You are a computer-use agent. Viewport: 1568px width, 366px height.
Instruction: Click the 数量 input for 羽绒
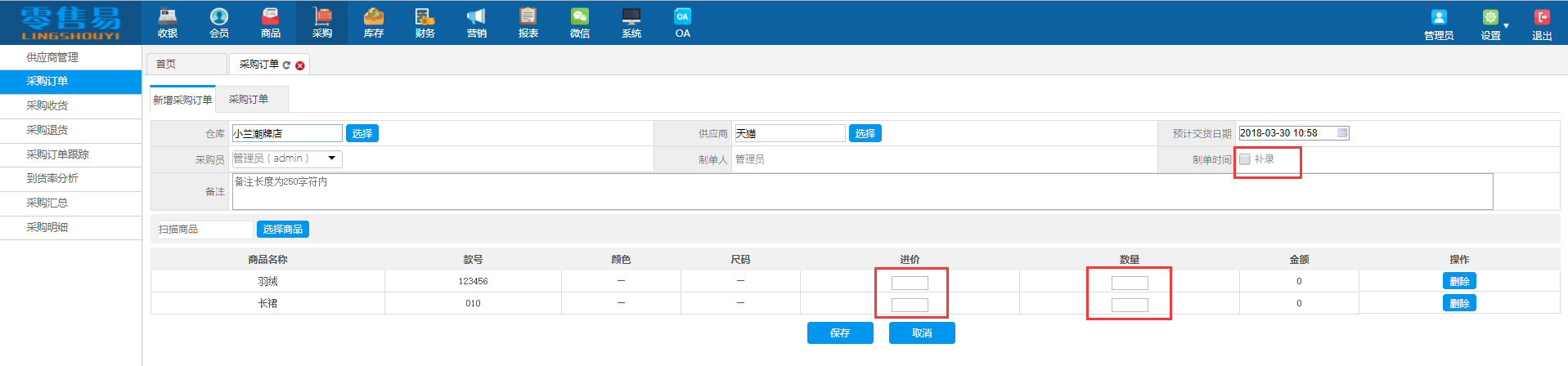pyautogui.click(x=1130, y=283)
